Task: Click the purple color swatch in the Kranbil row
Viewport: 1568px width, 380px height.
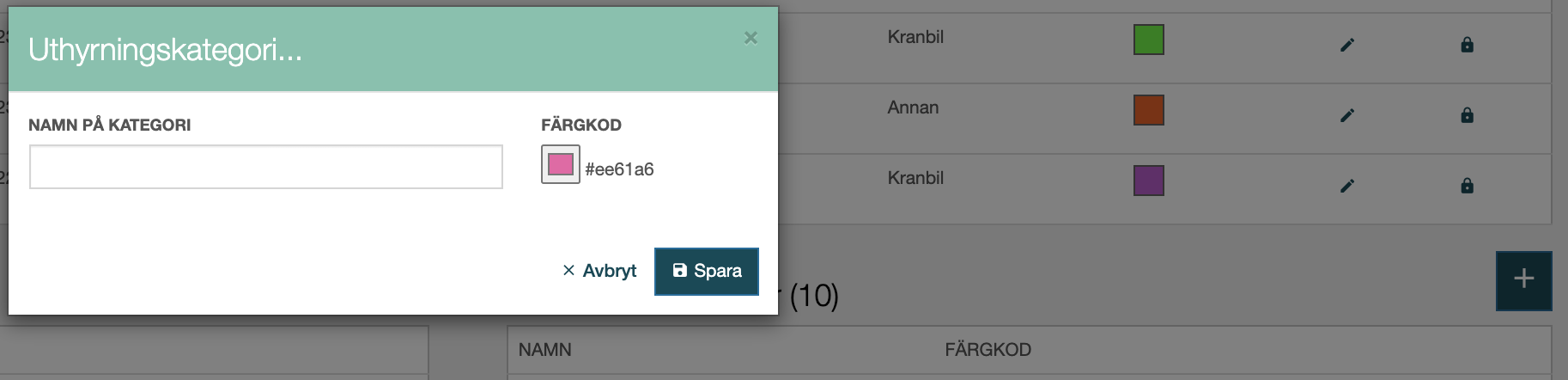Action: coord(1149,181)
